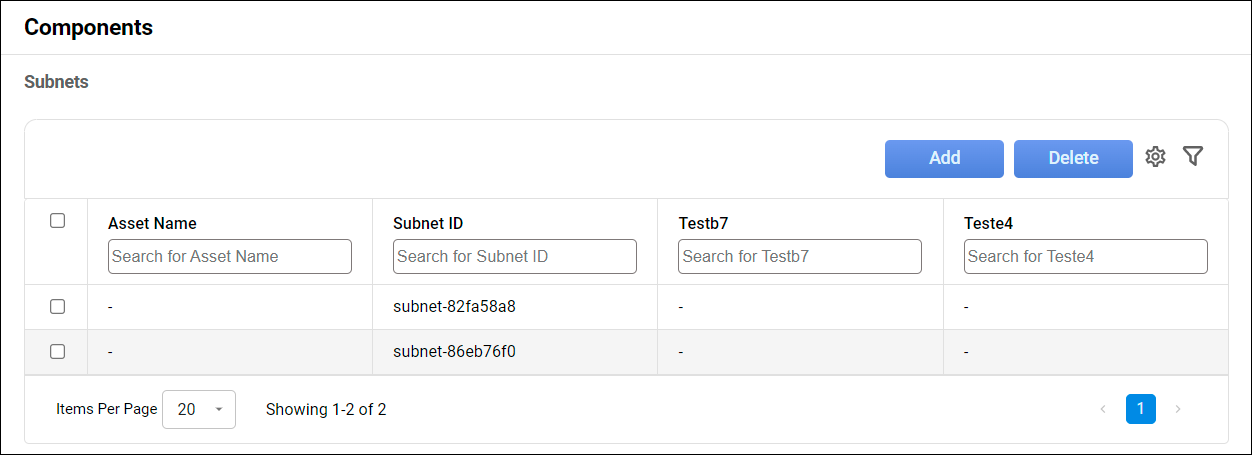This screenshot has height=455, width=1252.
Task: Focus the Search for Teste4 field
Action: [1085, 257]
